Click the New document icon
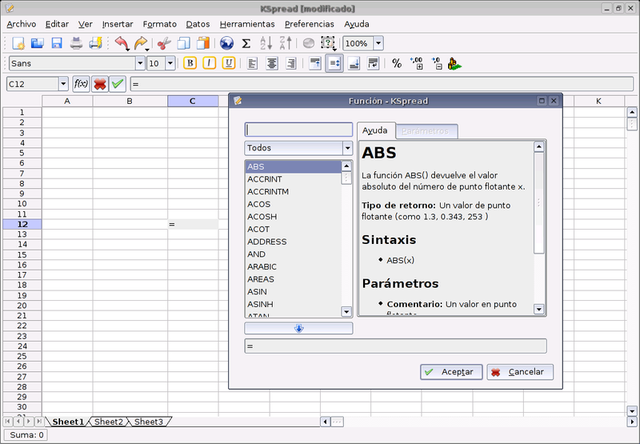 pos(18,43)
